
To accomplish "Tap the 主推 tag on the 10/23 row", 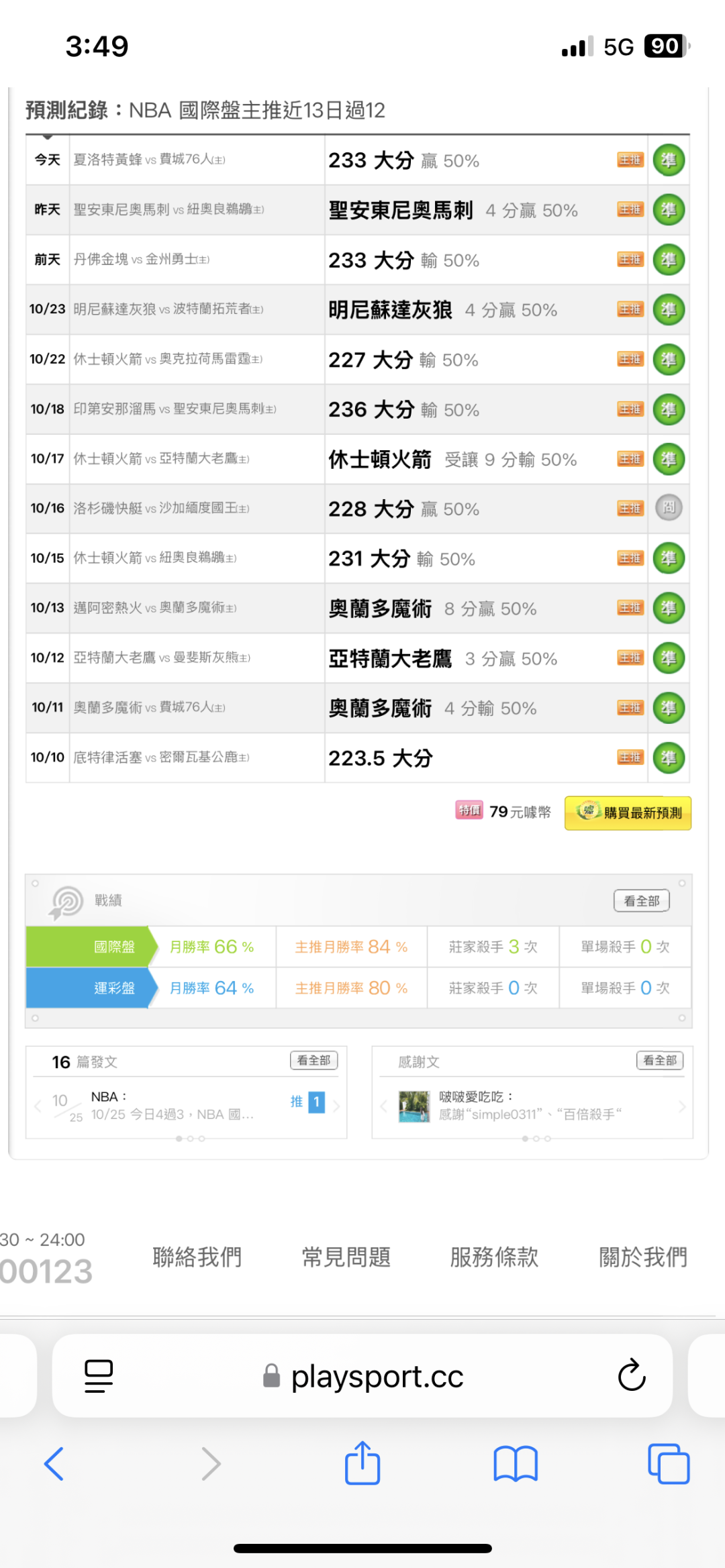I will [x=630, y=309].
